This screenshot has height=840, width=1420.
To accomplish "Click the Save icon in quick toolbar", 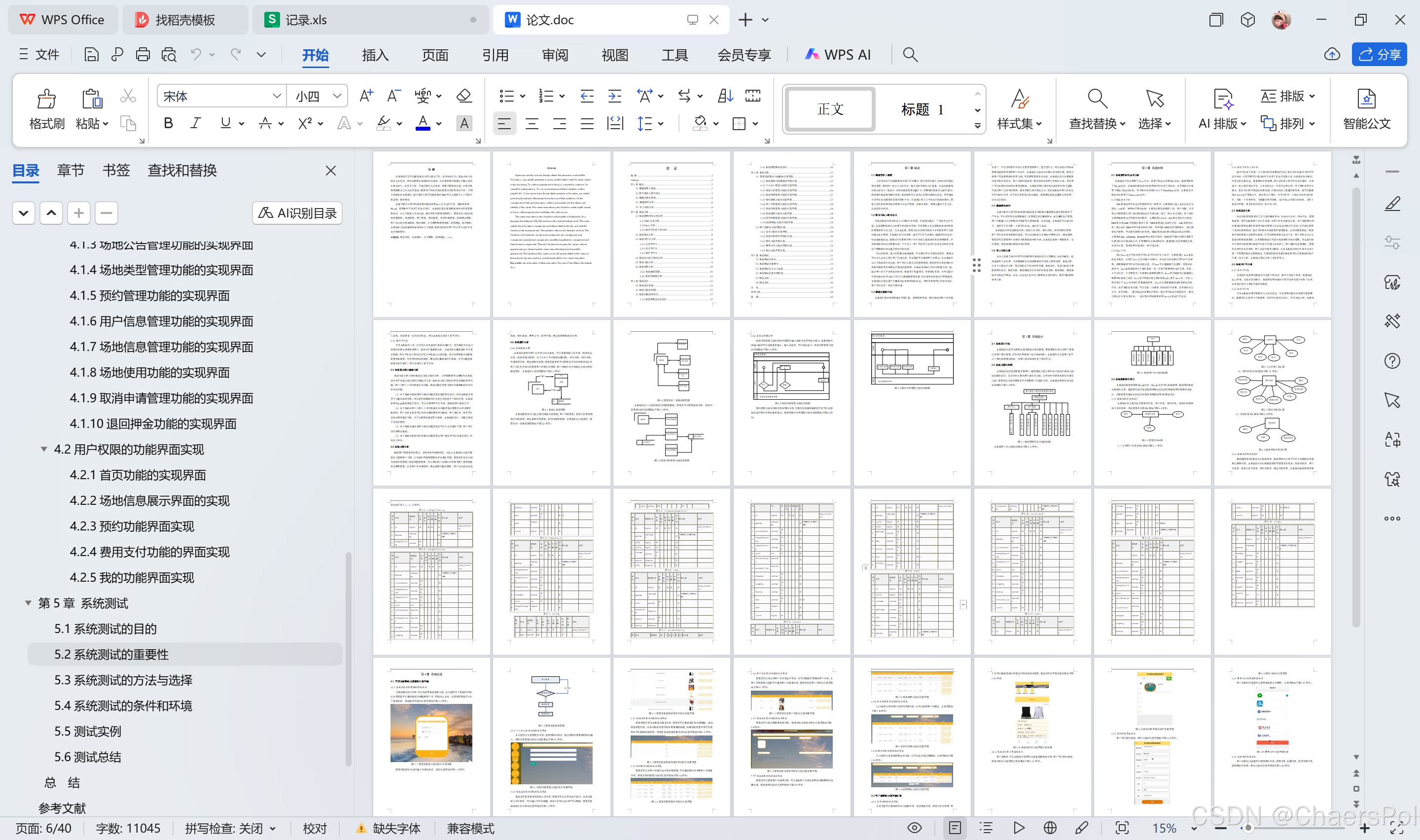I will (91, 54).
